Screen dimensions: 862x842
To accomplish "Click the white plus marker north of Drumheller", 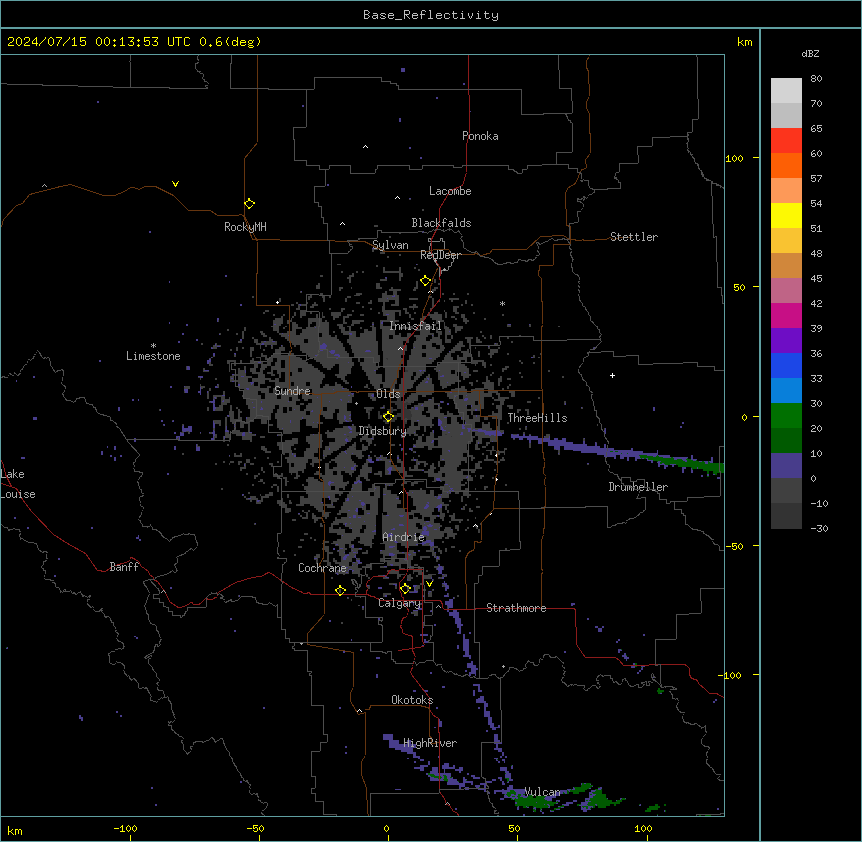I will pos(612,375).
